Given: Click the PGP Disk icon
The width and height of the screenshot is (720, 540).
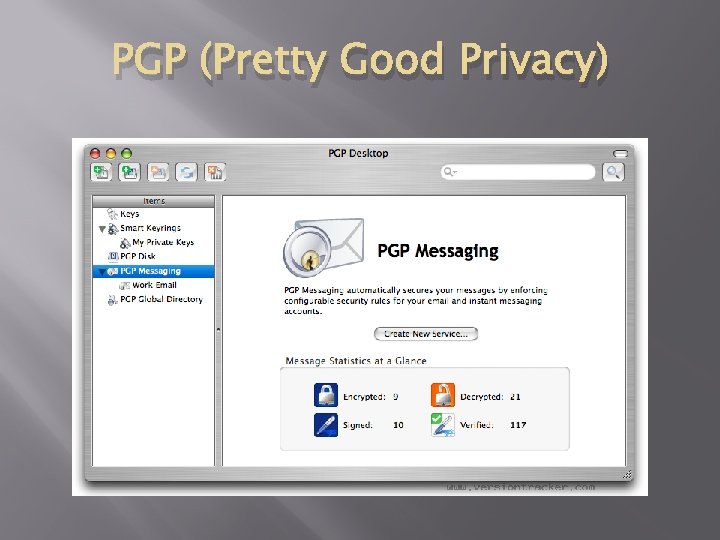Looking at the screenshot, I should coord(113,256).
